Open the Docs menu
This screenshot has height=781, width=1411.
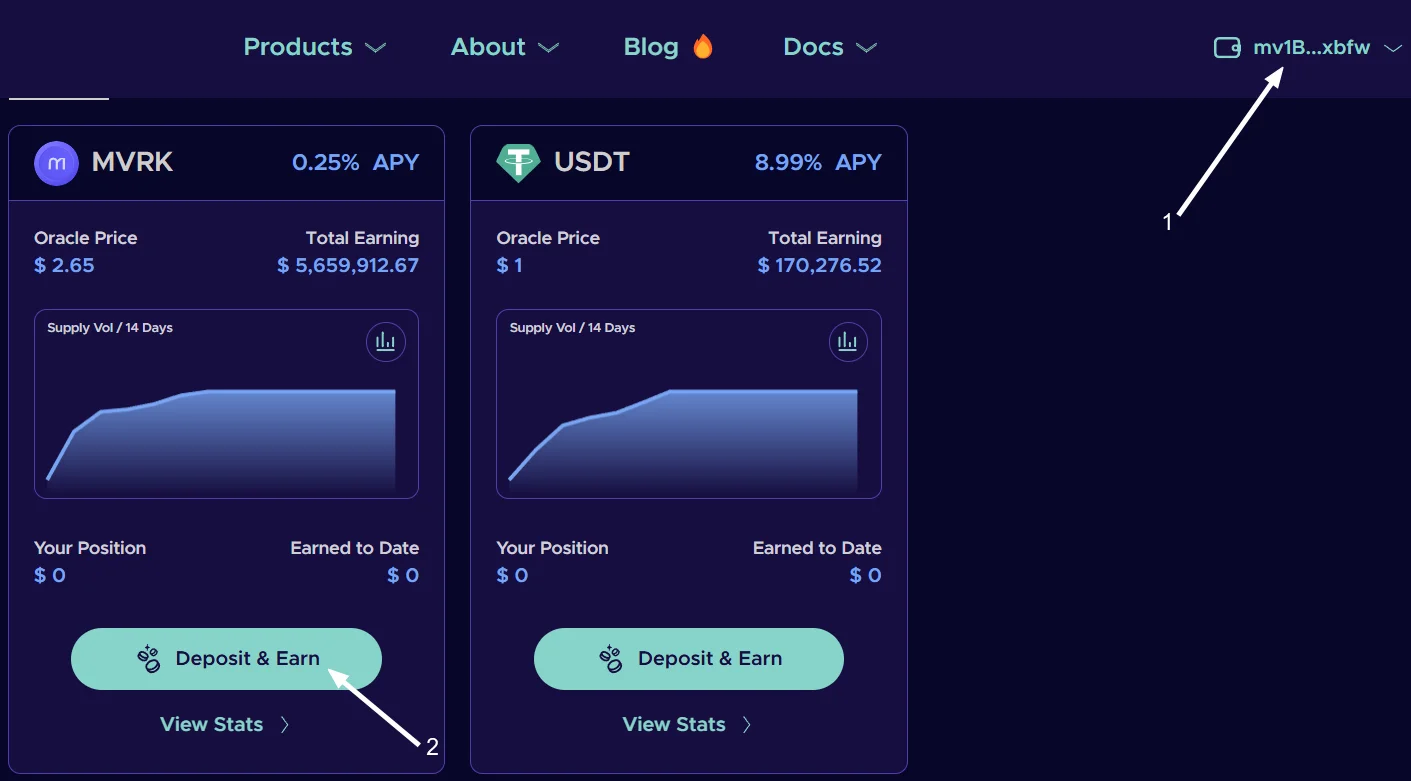click(x=830, y=47)
